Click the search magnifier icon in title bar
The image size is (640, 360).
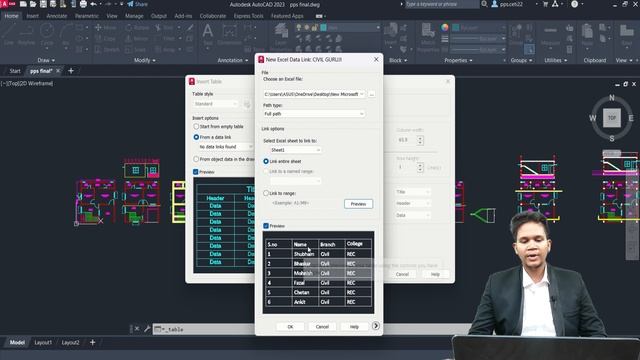pos(484,4)
